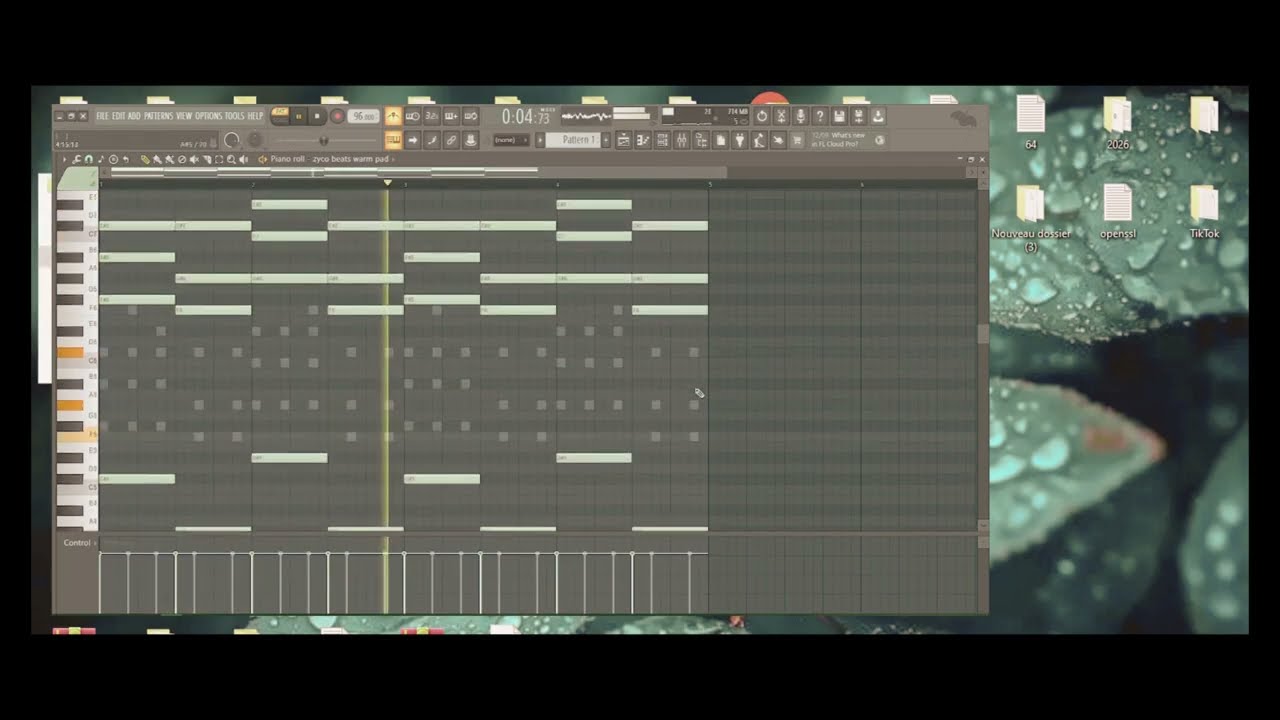Open the TOOLS menu

coord(234,116)
